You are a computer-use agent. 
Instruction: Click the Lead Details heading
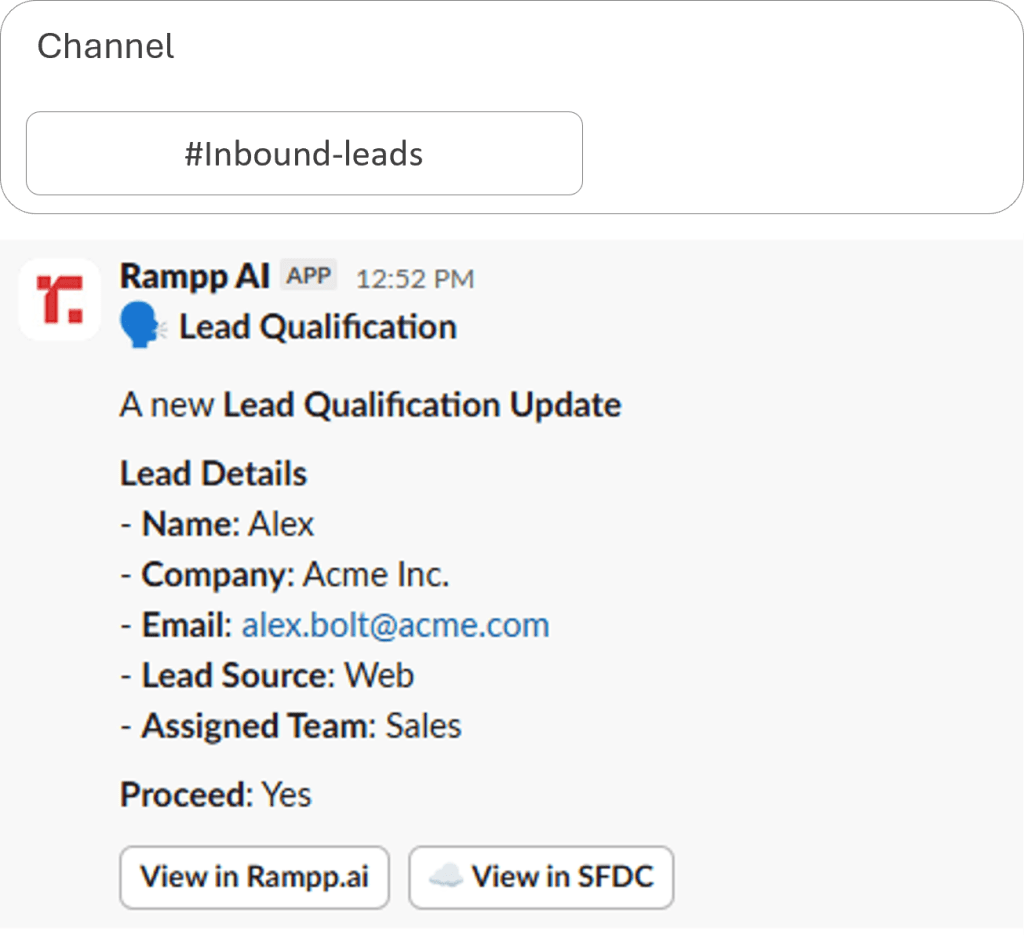click(214, 473)
